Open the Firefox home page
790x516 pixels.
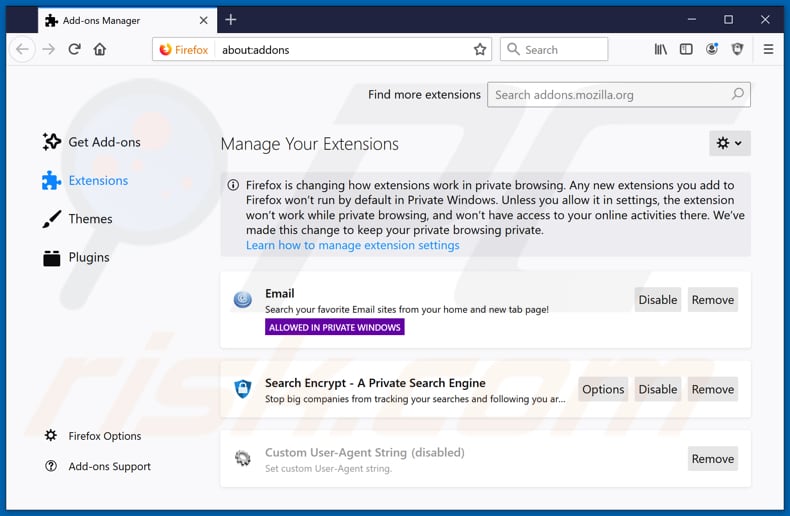(x=100, y=49)
